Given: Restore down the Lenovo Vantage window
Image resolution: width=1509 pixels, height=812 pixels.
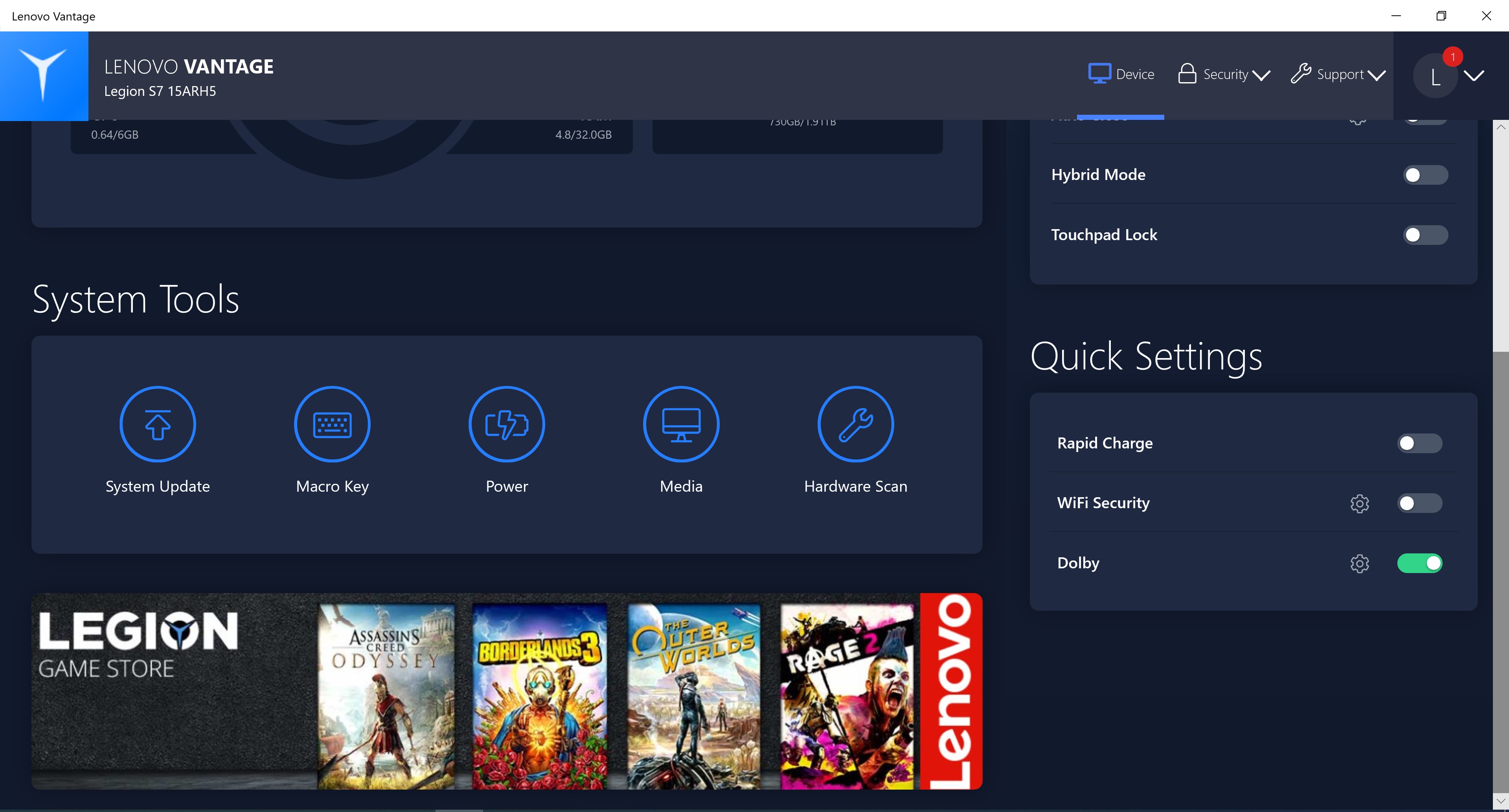Looking at the screenshot, I should click(1441, 16).
